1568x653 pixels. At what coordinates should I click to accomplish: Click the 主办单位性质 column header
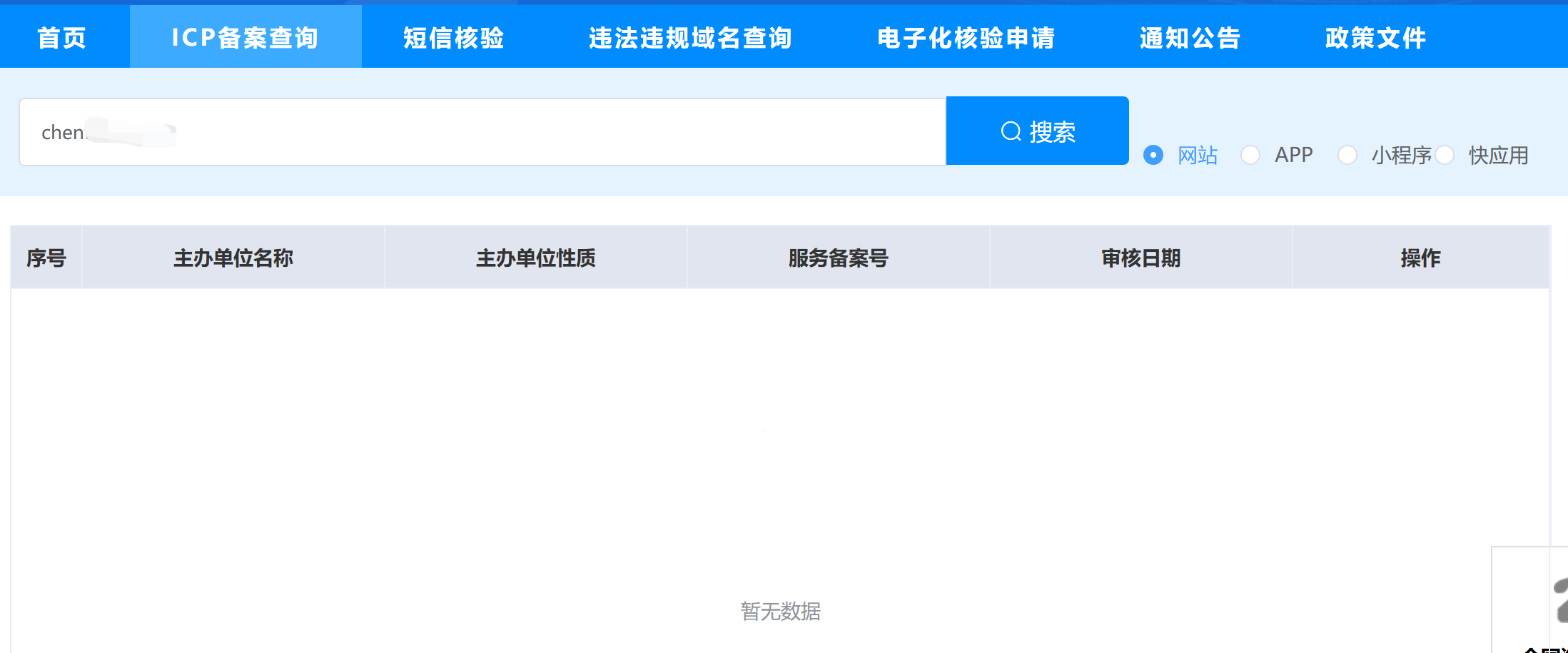536,258
